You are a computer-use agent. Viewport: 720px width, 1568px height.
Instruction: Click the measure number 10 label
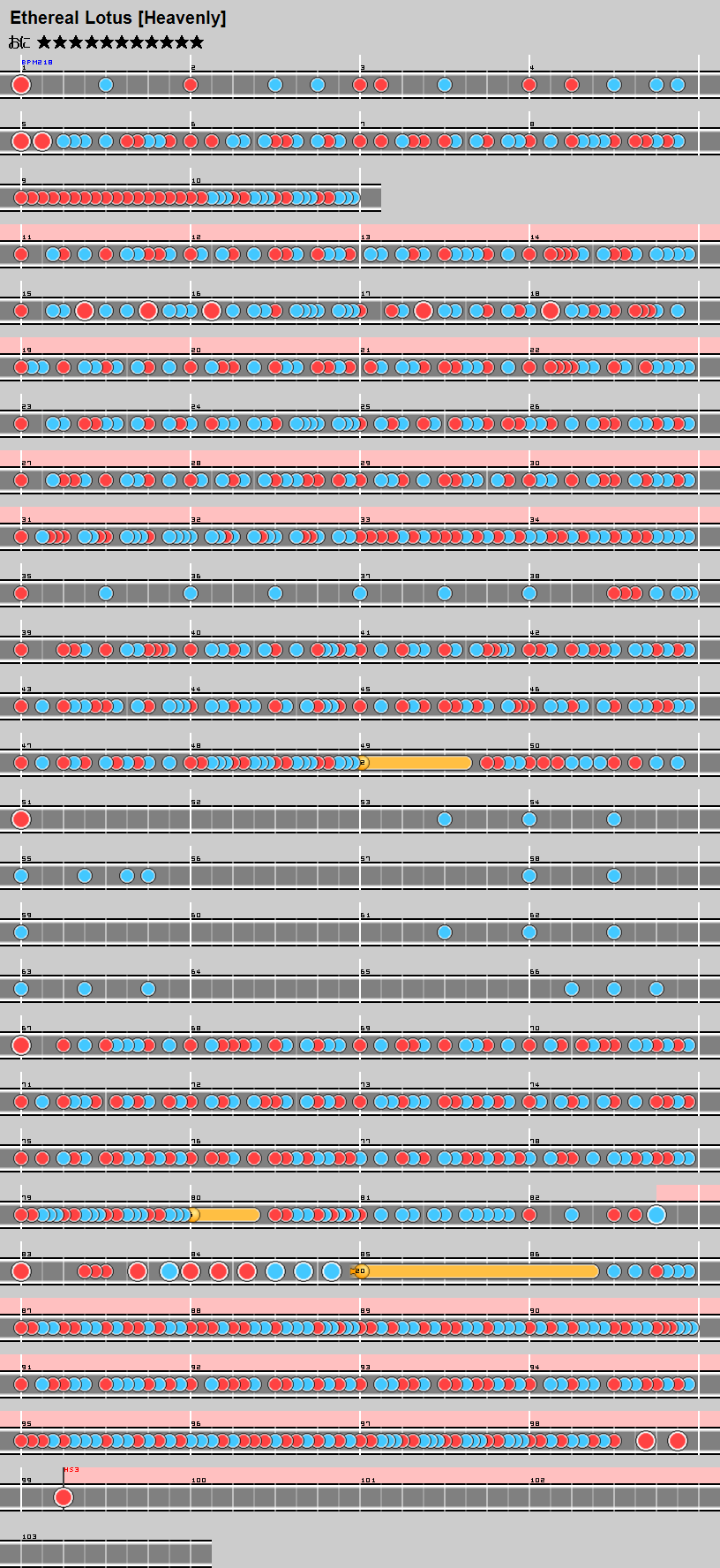196,181
